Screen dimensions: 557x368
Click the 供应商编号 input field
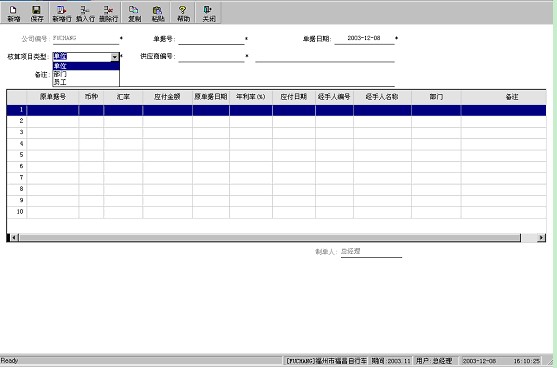[211, 56]
